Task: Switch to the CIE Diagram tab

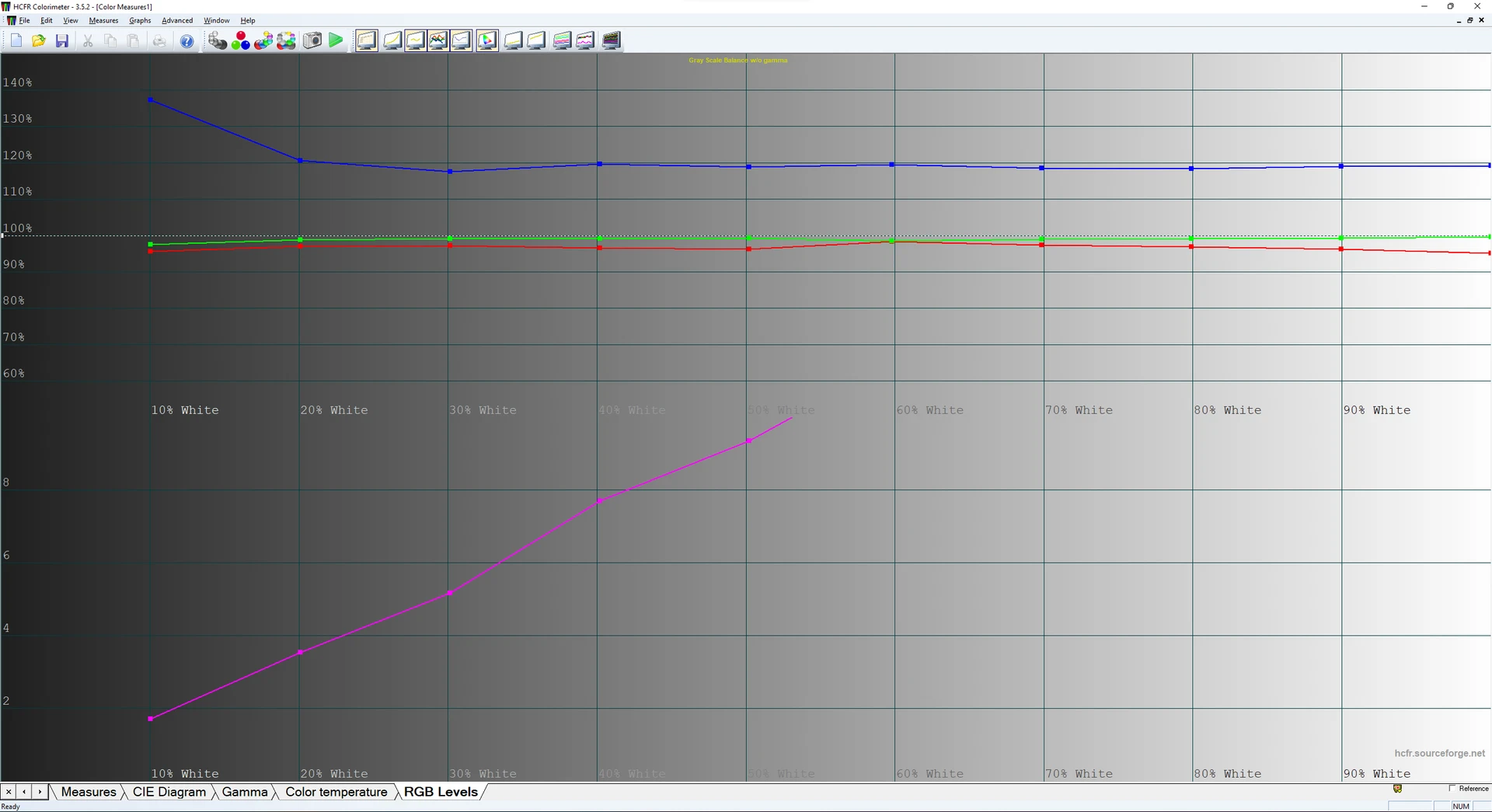Action: [169, 792]
